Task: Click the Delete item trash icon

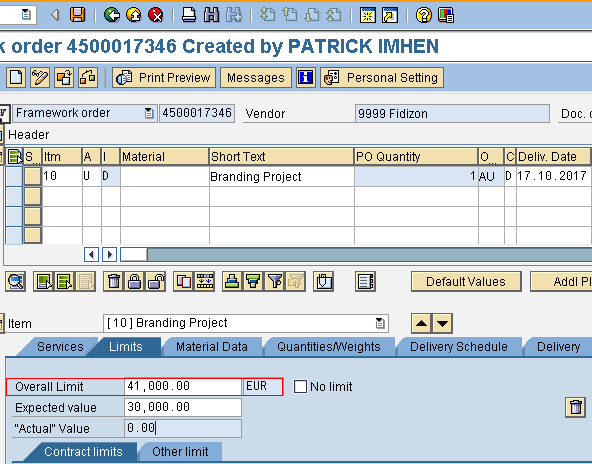Action: point(114,281)
